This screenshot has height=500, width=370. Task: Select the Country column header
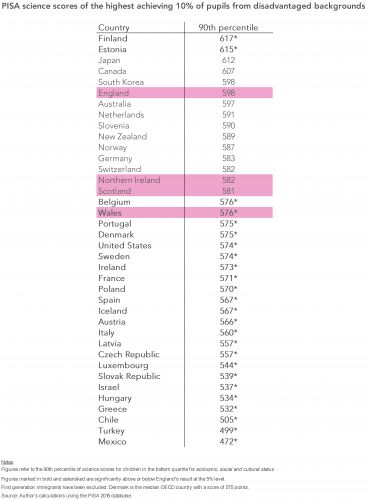coord(114,28)
